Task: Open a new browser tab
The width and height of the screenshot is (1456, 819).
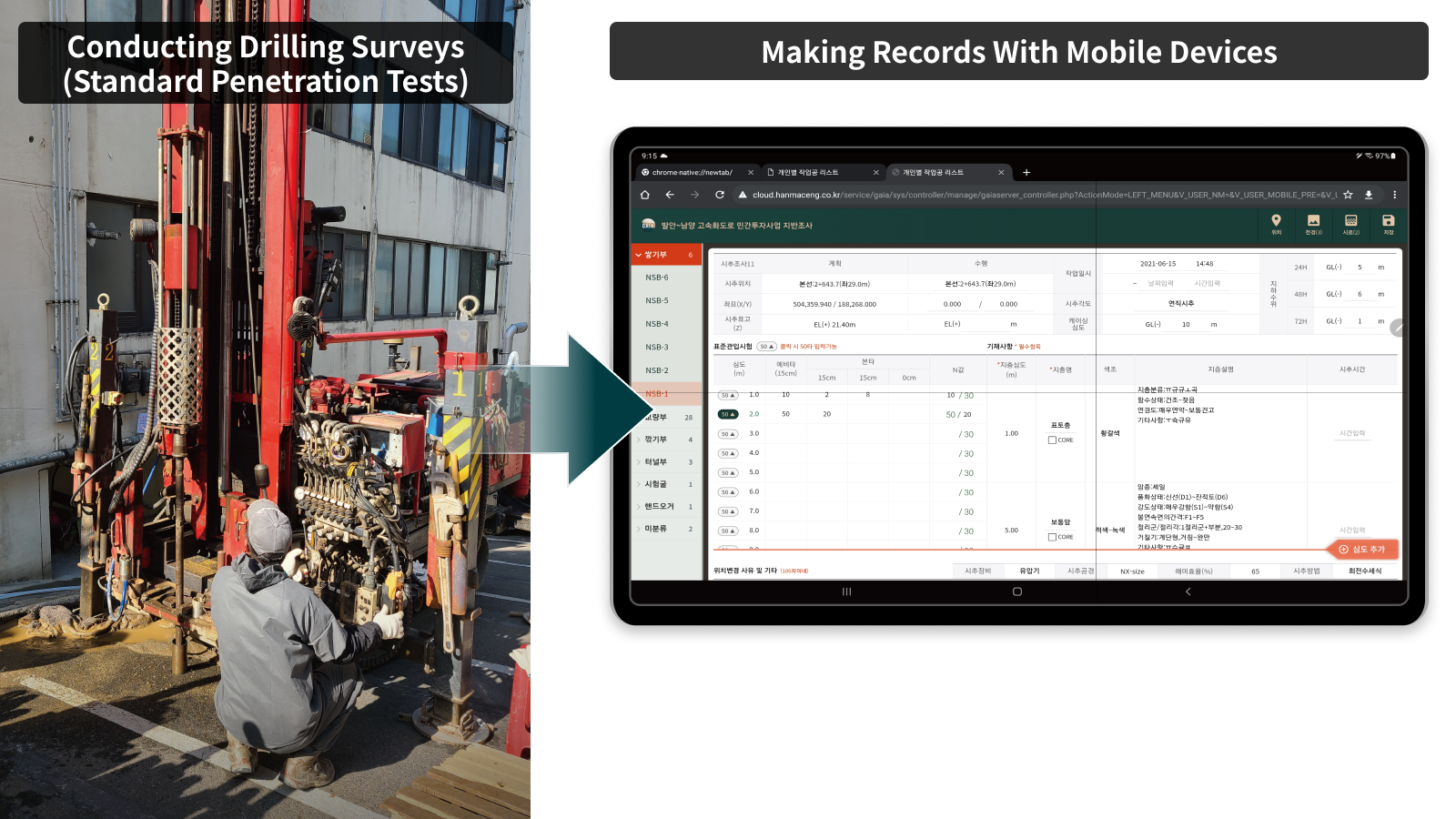Action: coord(1026,172)
